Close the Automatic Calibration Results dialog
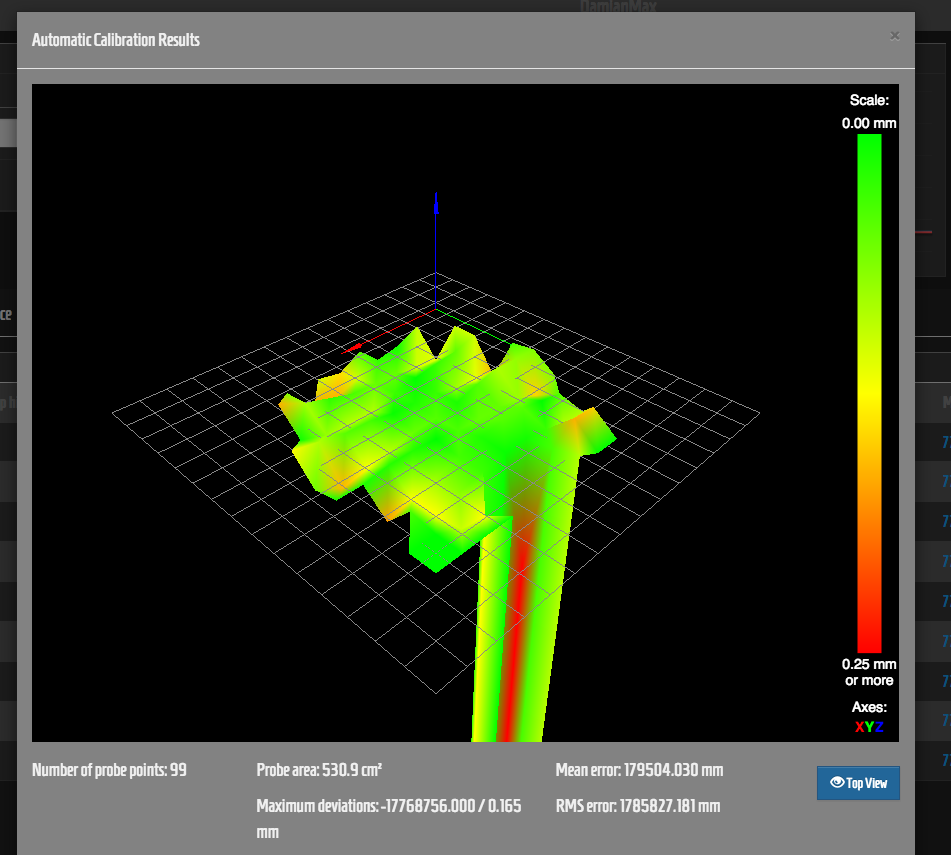This screenshot has height=855, width=951. pyautogui.click(x=894, y=36)
